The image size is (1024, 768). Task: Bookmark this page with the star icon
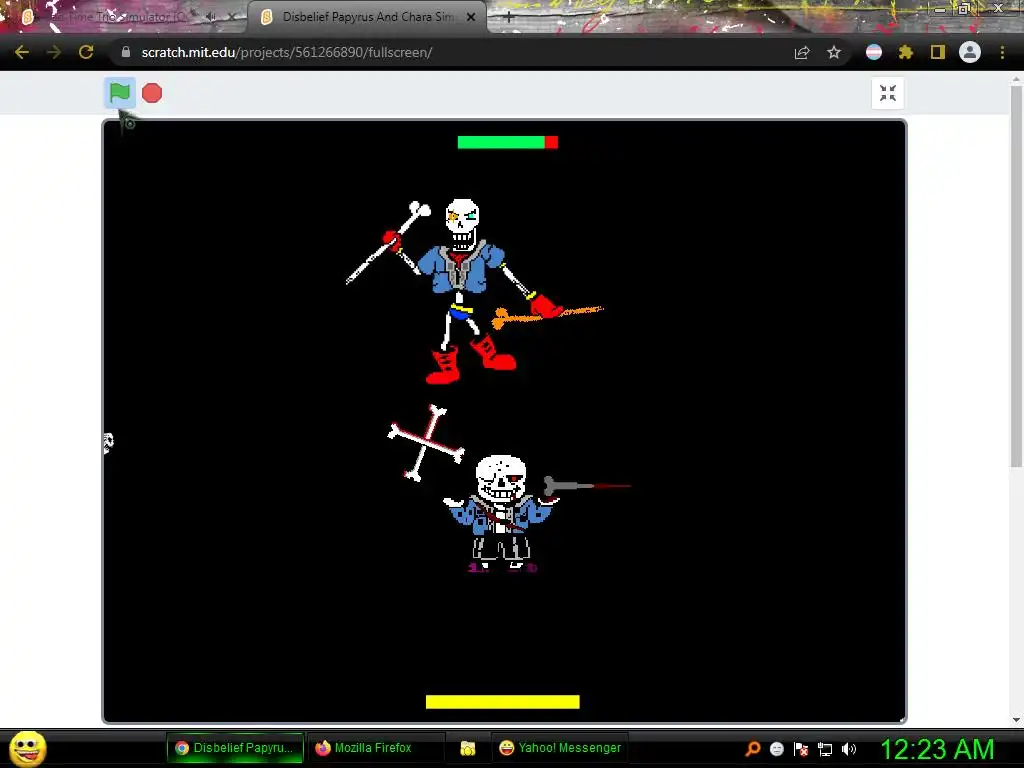point(834,53)
